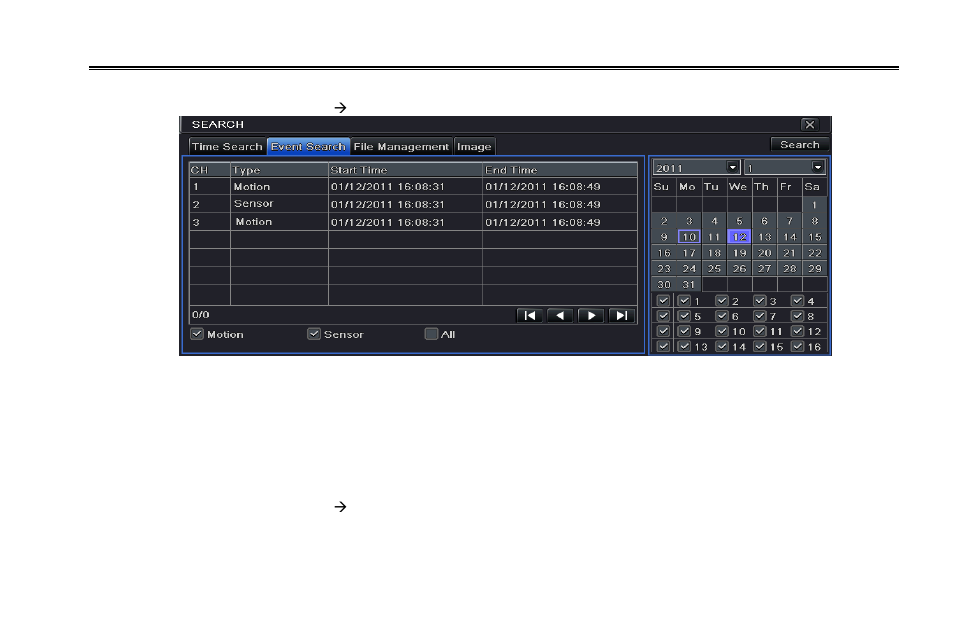
Task: Choose day 6 in the calendar
Action: click(x=764, y=221)
